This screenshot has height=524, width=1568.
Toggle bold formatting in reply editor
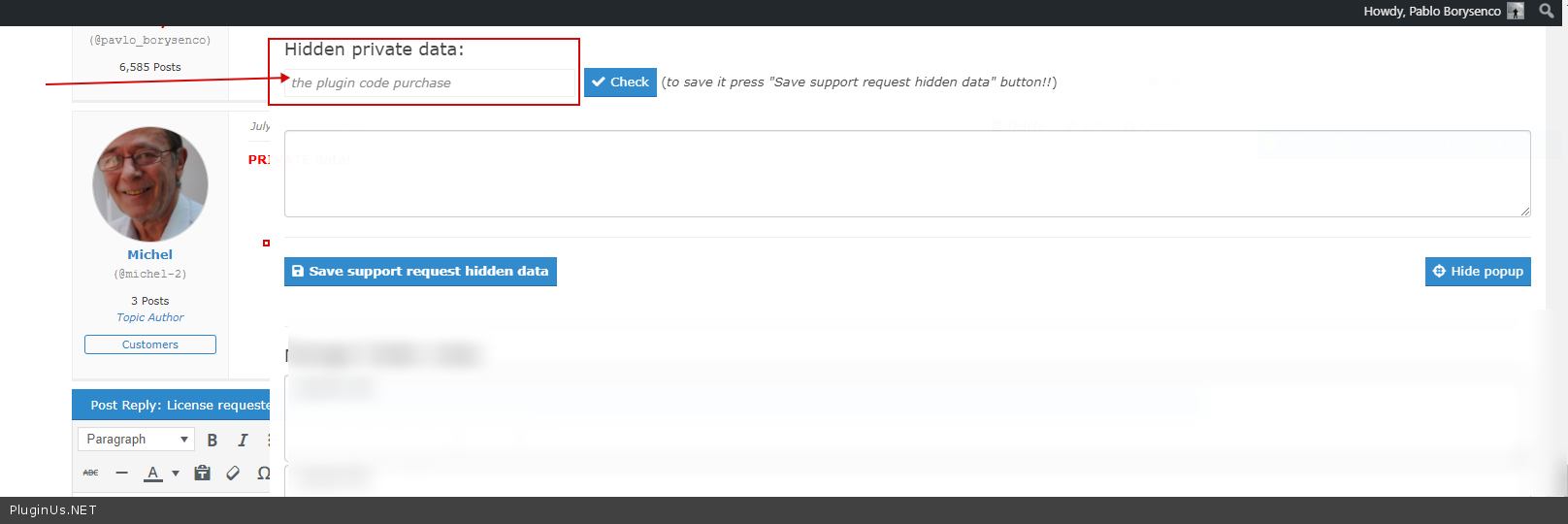point(212,440)
